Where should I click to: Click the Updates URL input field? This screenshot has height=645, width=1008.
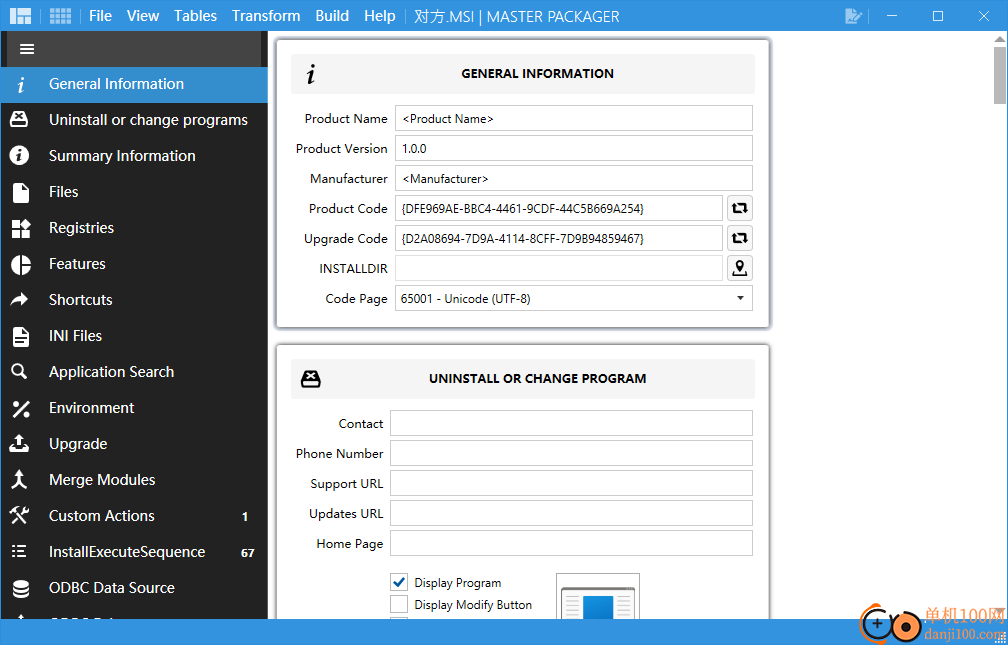click(x=571, y=513)
